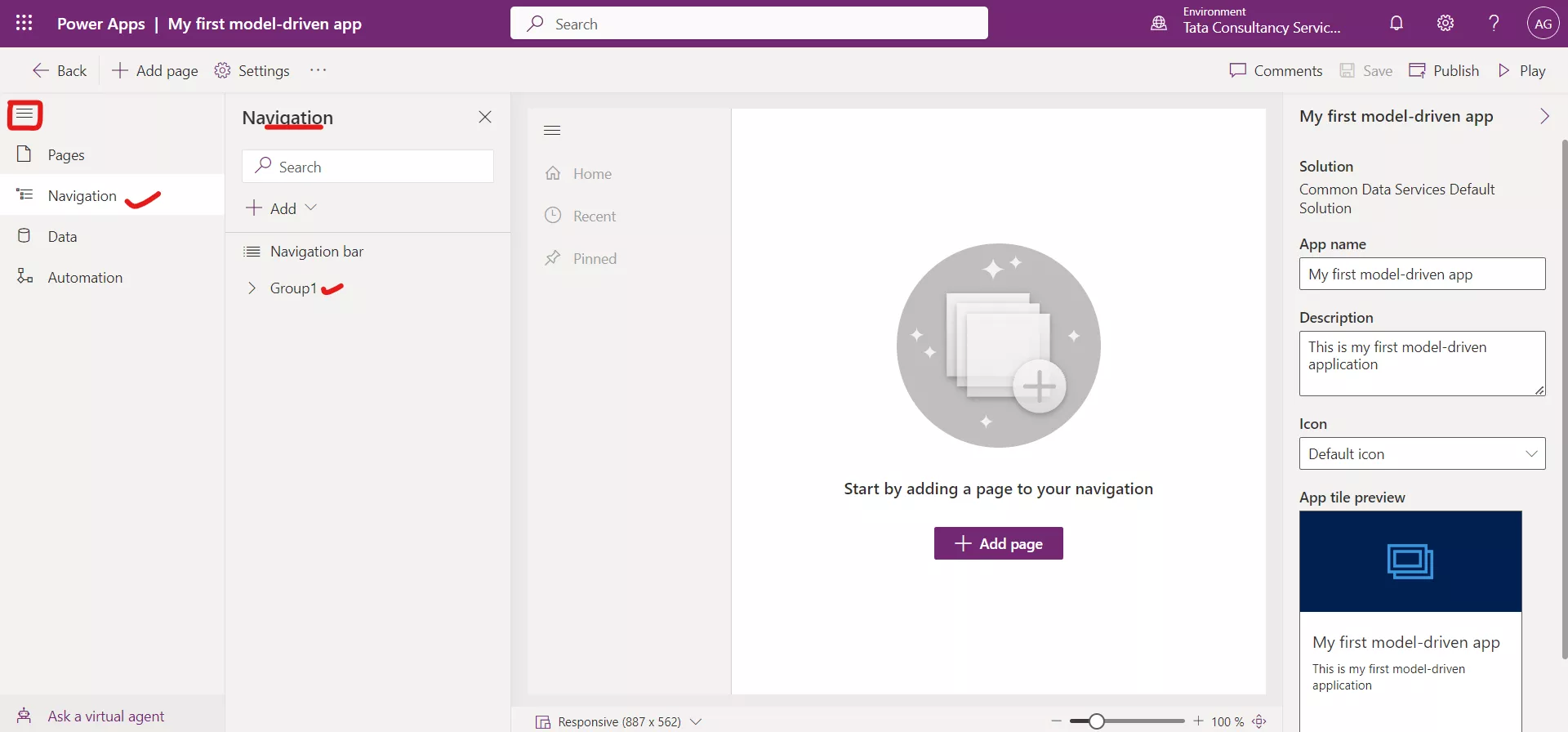Select the Navigation tab in sidebar
1568x732 pixels.
click(112, 195)
